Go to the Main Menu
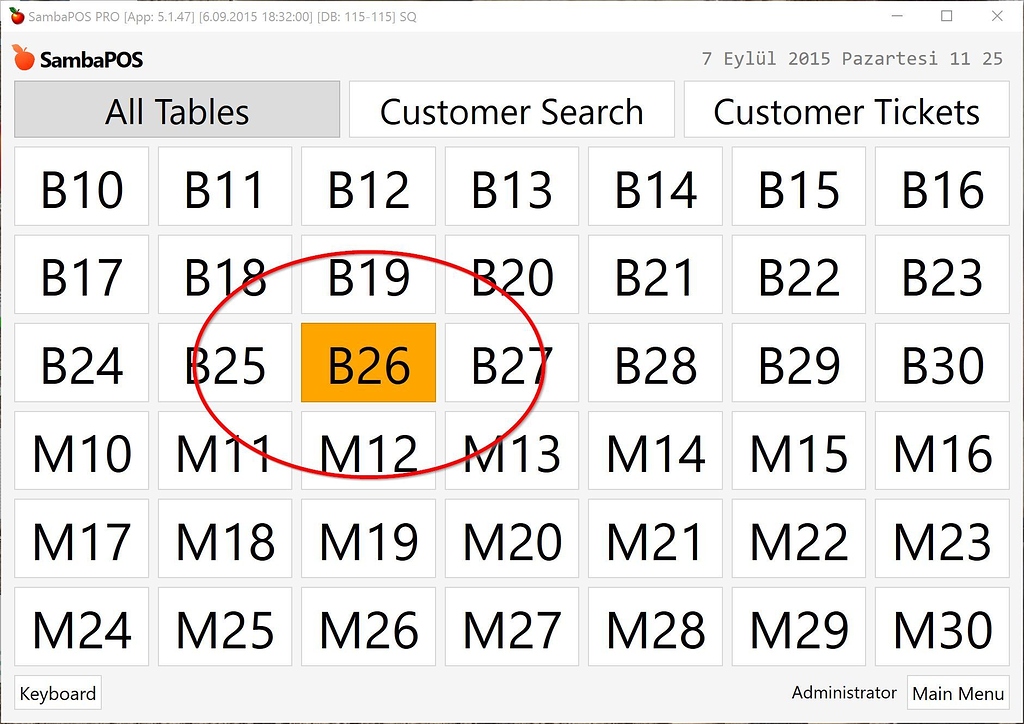 (x=958, y=692)
